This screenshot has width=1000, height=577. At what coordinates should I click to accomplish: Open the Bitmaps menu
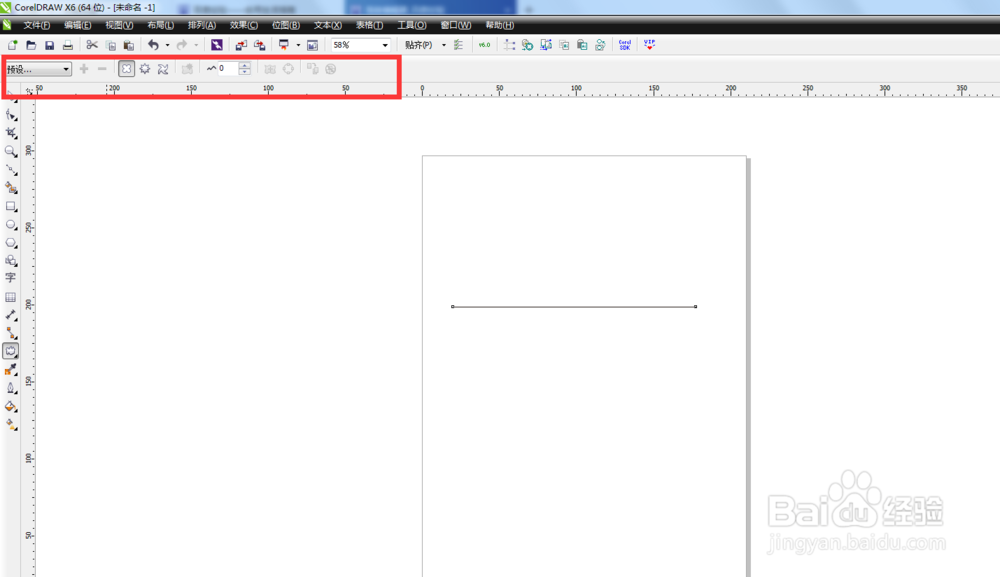click(286, 25)
